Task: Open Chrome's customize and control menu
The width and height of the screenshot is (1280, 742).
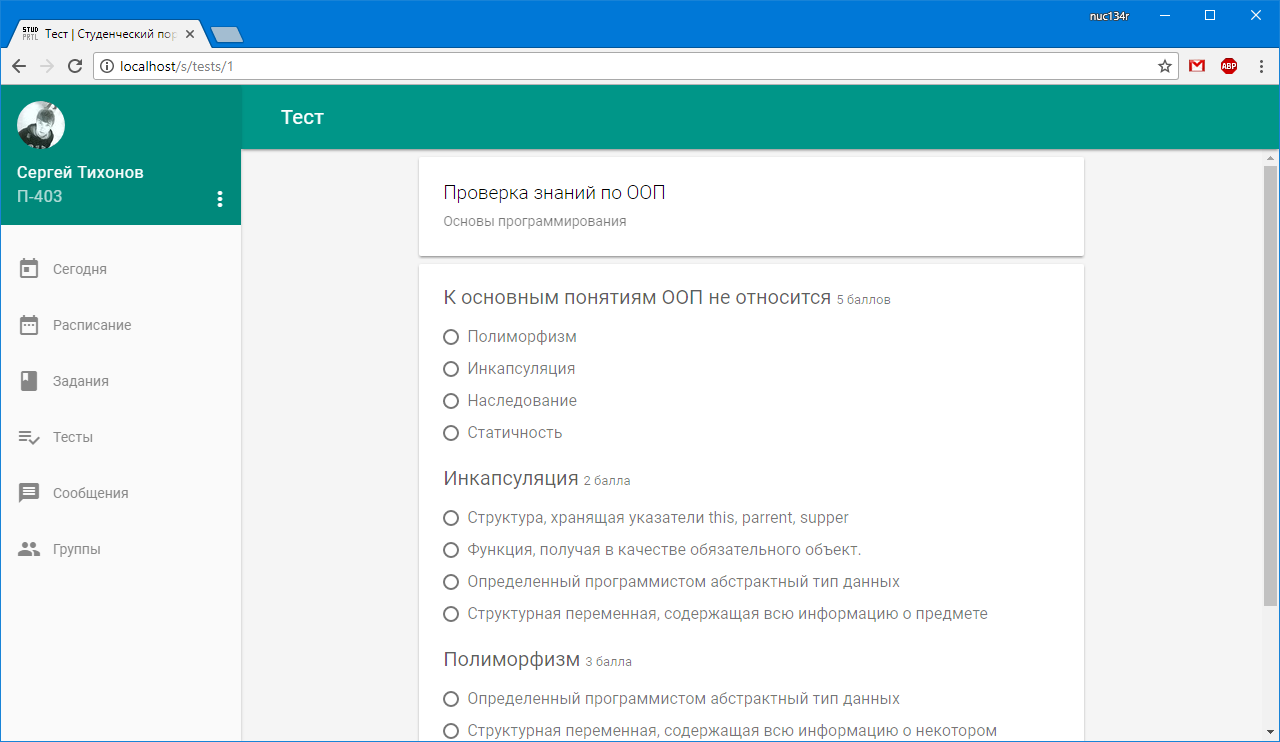Action: coord(1261,65)
